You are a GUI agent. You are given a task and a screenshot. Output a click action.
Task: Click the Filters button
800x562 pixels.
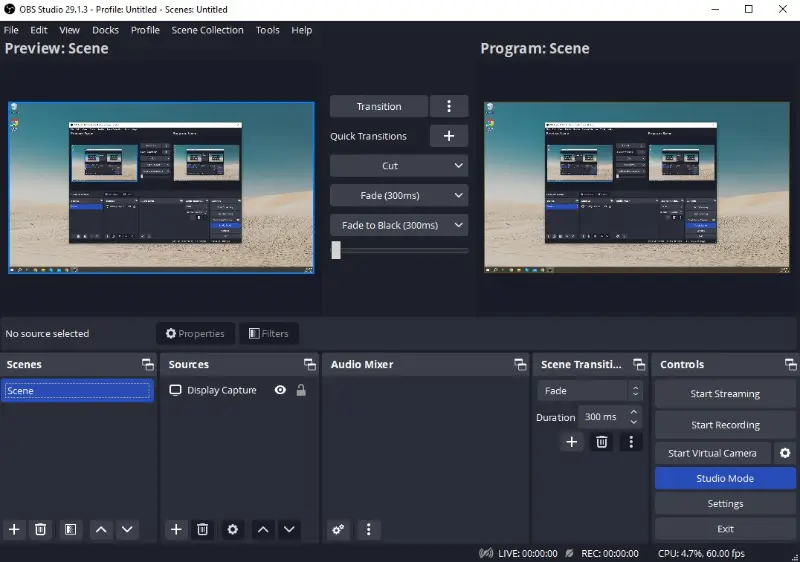[x=269, y=334]
